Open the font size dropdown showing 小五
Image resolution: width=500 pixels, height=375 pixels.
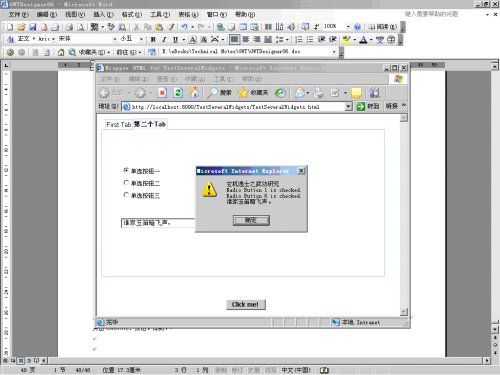click(141, 39)
